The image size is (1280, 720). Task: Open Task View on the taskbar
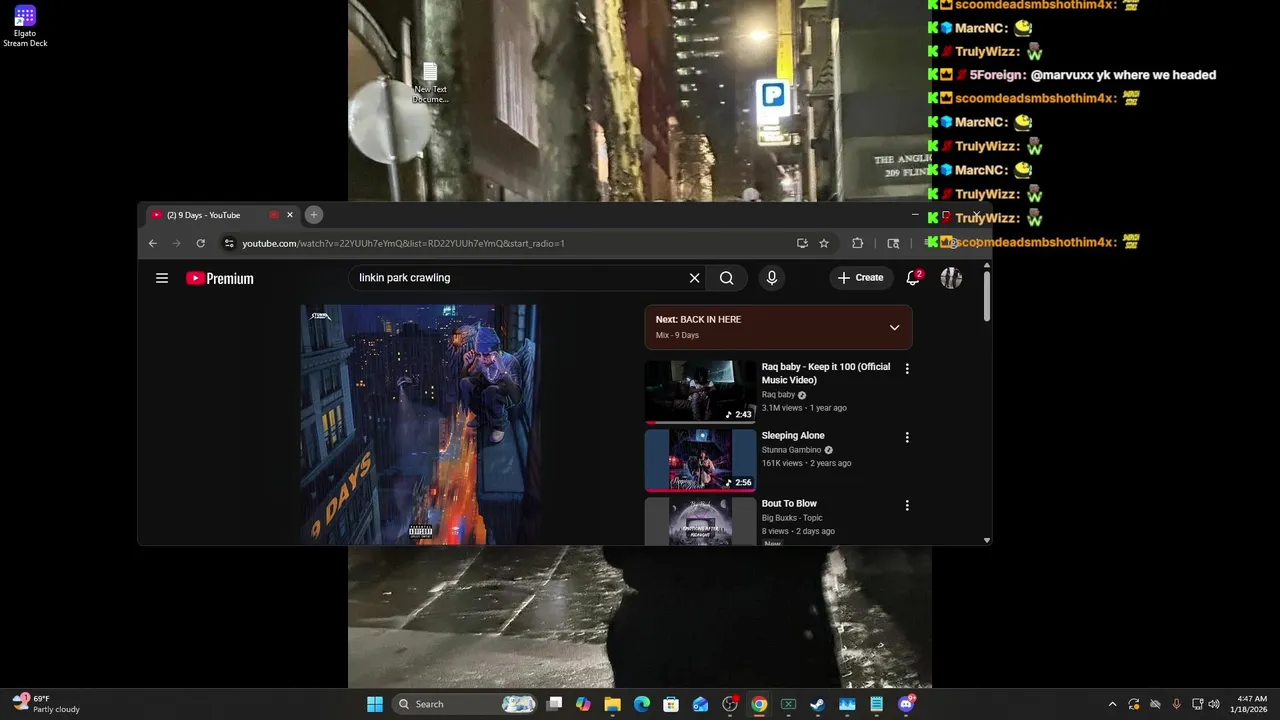pos(555,704)
